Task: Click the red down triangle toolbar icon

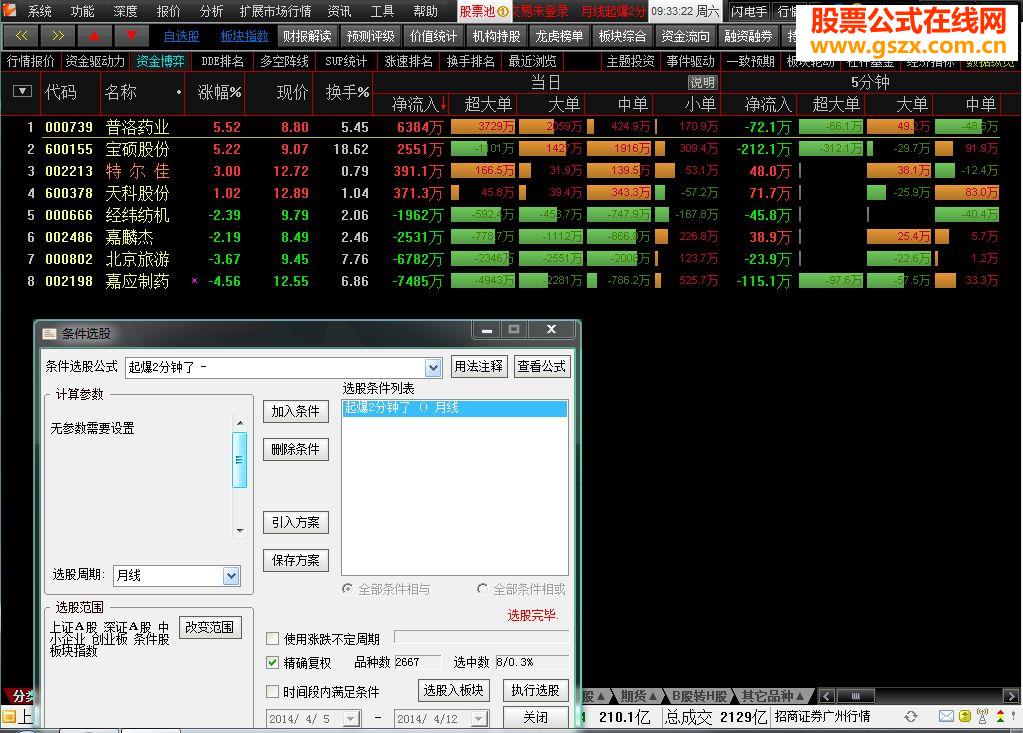Action: [131, 36]
